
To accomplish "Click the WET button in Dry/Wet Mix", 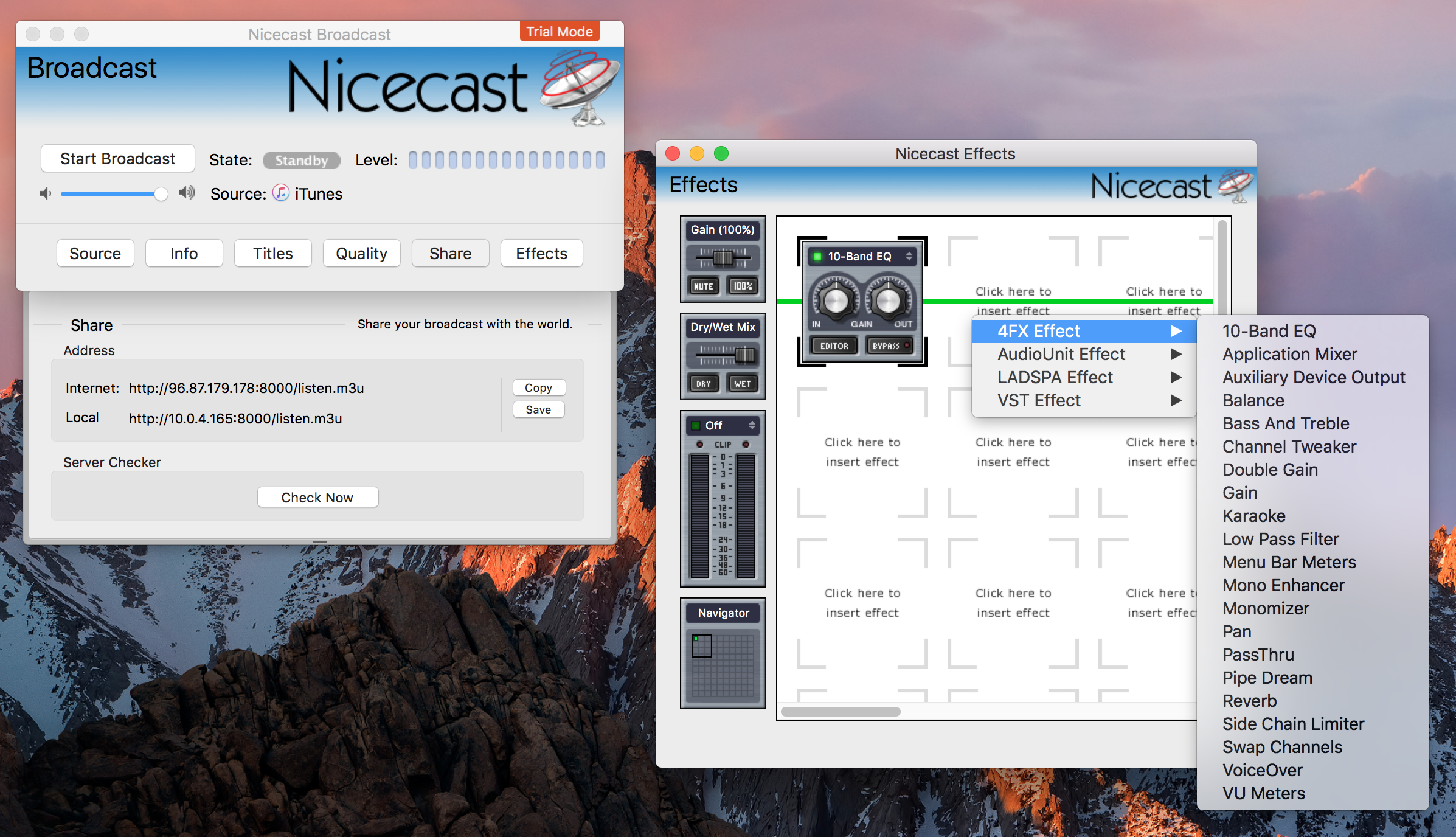I will (743, 384).
